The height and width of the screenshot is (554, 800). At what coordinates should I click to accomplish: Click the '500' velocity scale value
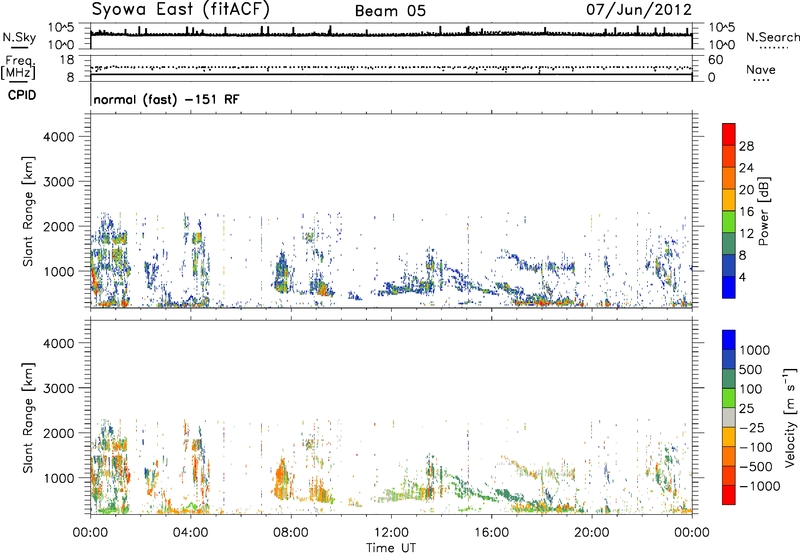click(750, 370)
